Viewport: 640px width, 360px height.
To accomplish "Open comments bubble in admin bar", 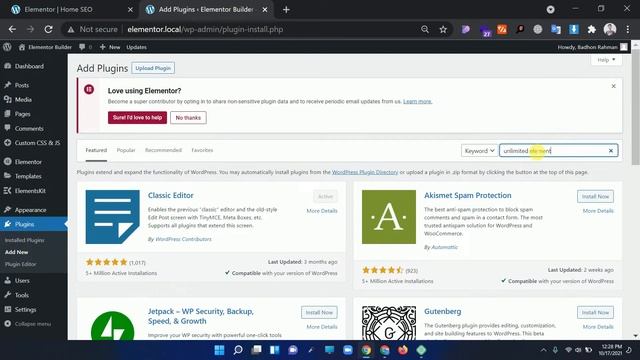I will 85,47.
